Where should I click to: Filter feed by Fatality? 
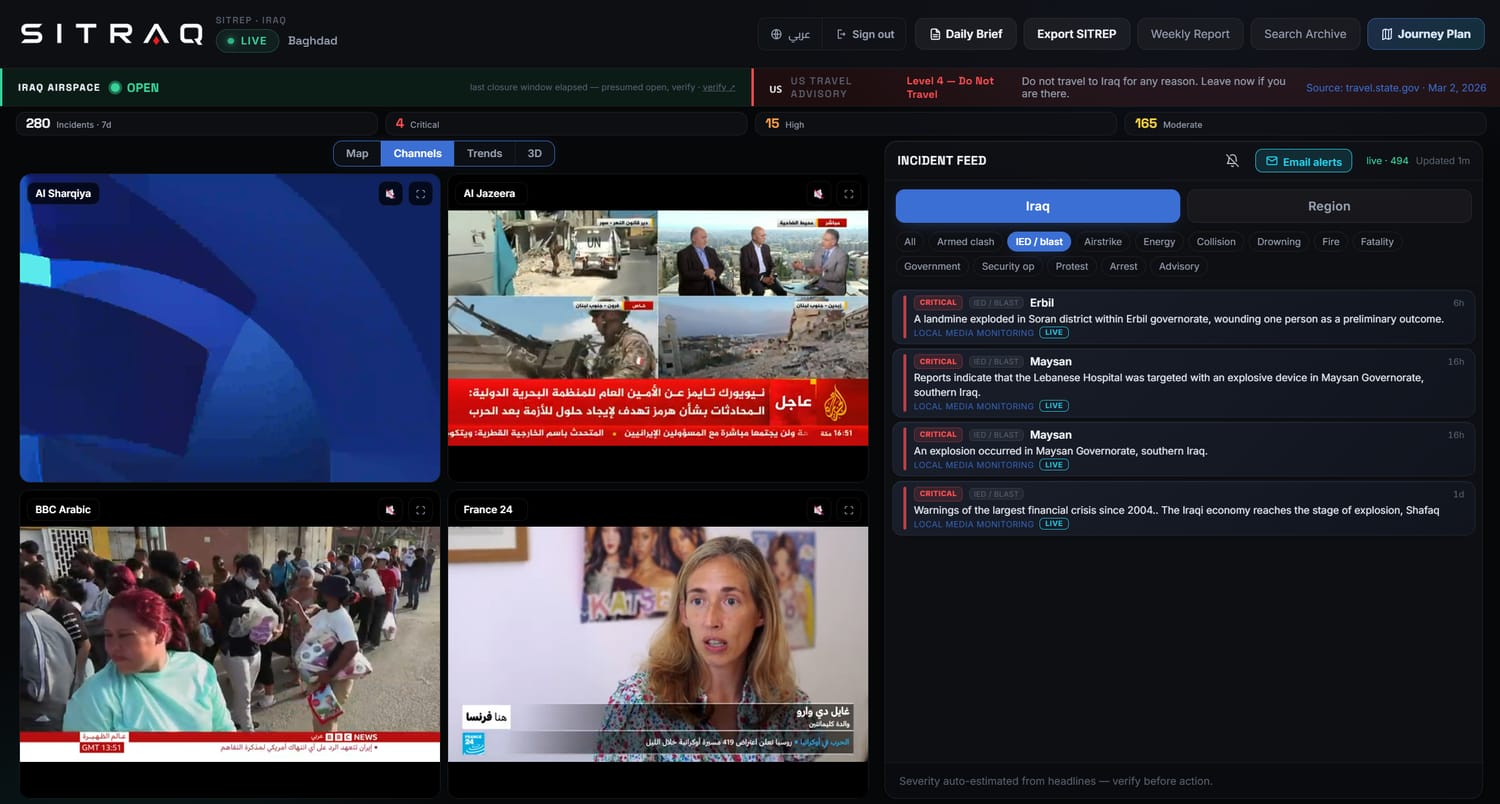1377,242
